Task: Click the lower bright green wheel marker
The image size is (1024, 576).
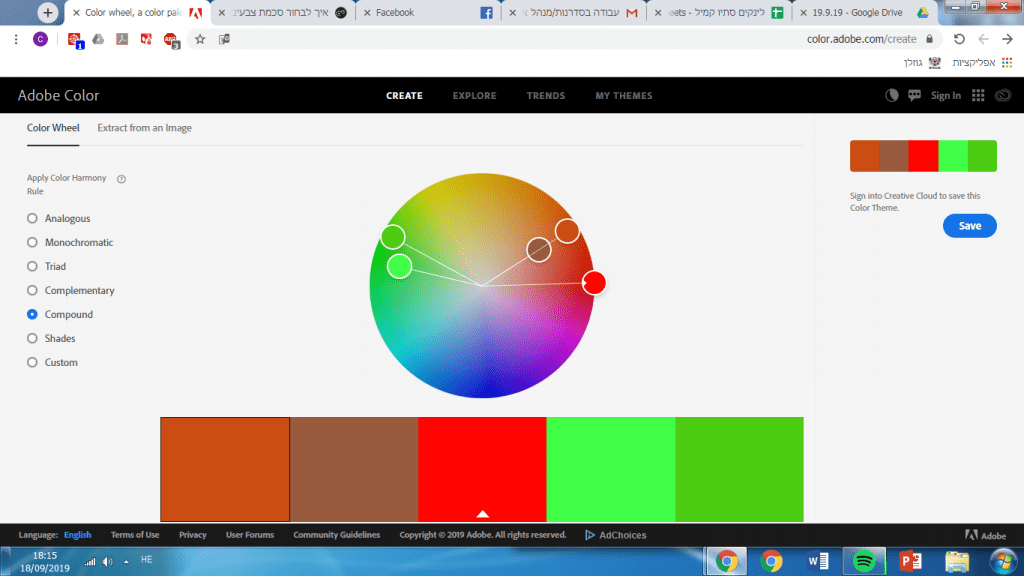Action: click(x=399, y=266)
